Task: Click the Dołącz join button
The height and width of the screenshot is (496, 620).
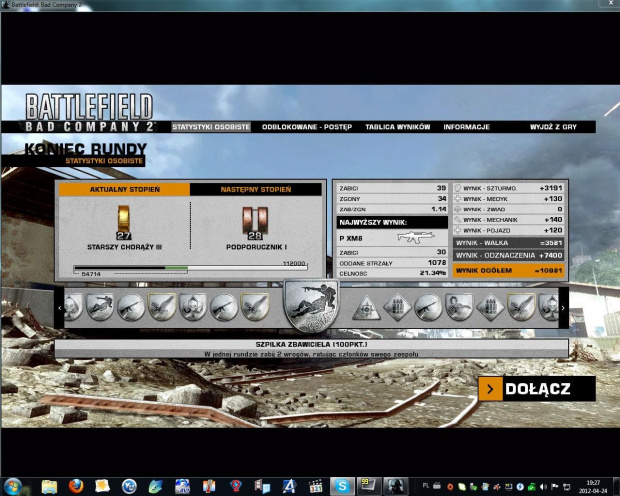Action: click(x=537, y=389)
